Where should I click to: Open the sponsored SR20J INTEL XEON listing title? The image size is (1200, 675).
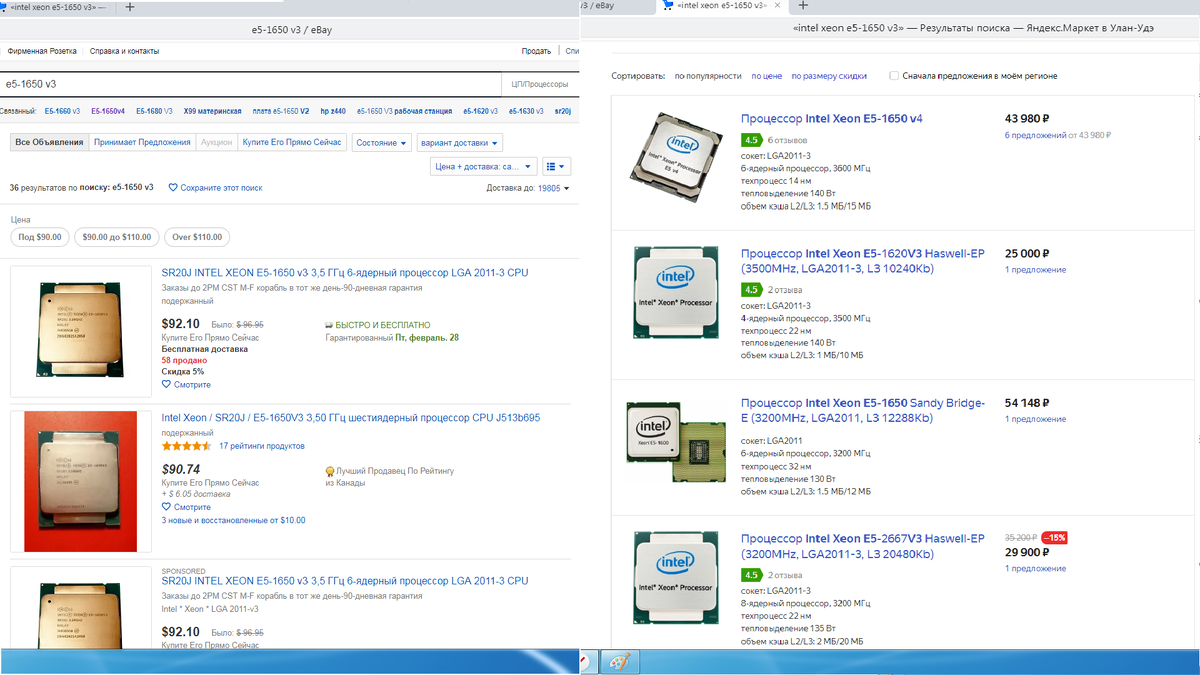point(345,581)
